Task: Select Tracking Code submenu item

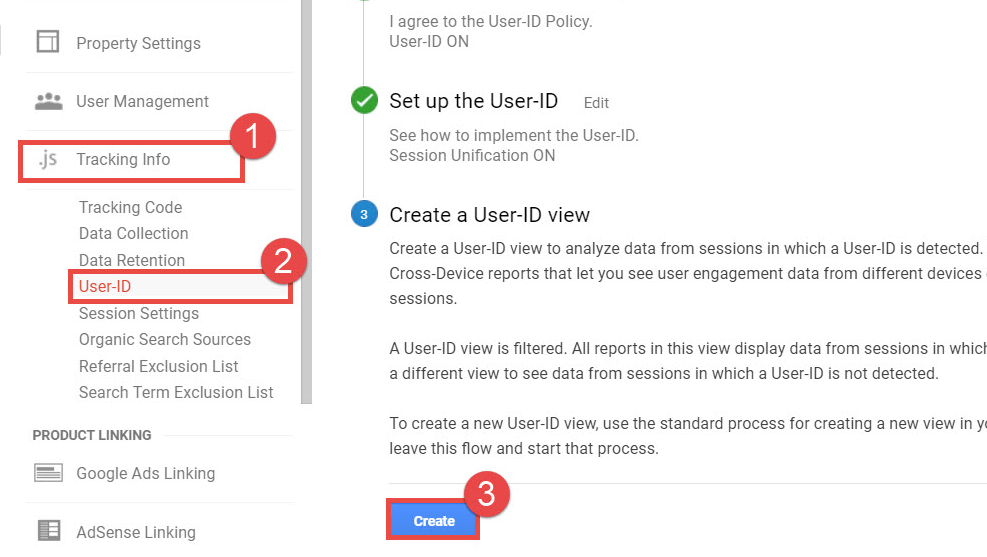Action: [130, 207]
